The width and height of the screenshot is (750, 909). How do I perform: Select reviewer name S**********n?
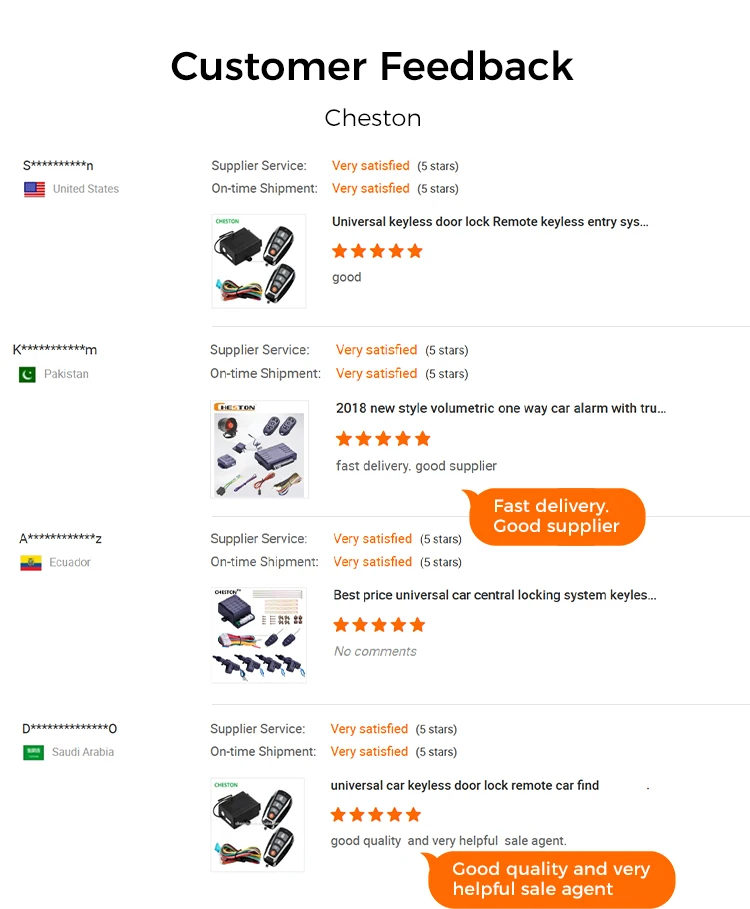click(58, 166)
